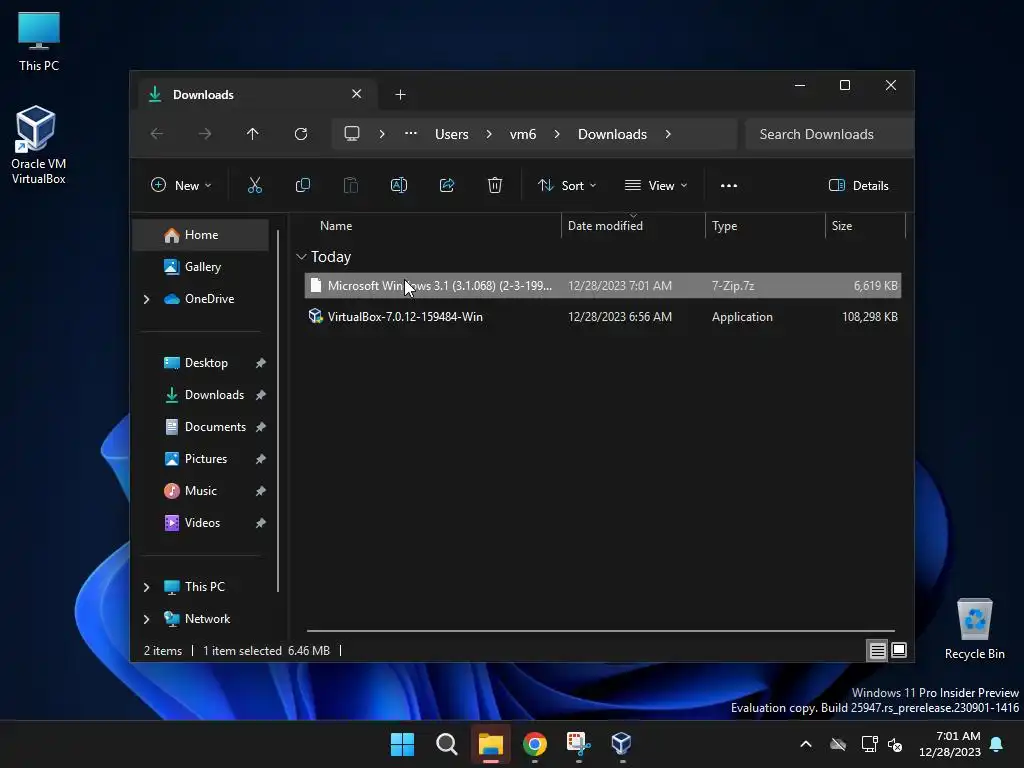The height and width of the screenshot is (768, 1024).
Task: Click the vm6 breadcrumb
Action: pos(522,134)
